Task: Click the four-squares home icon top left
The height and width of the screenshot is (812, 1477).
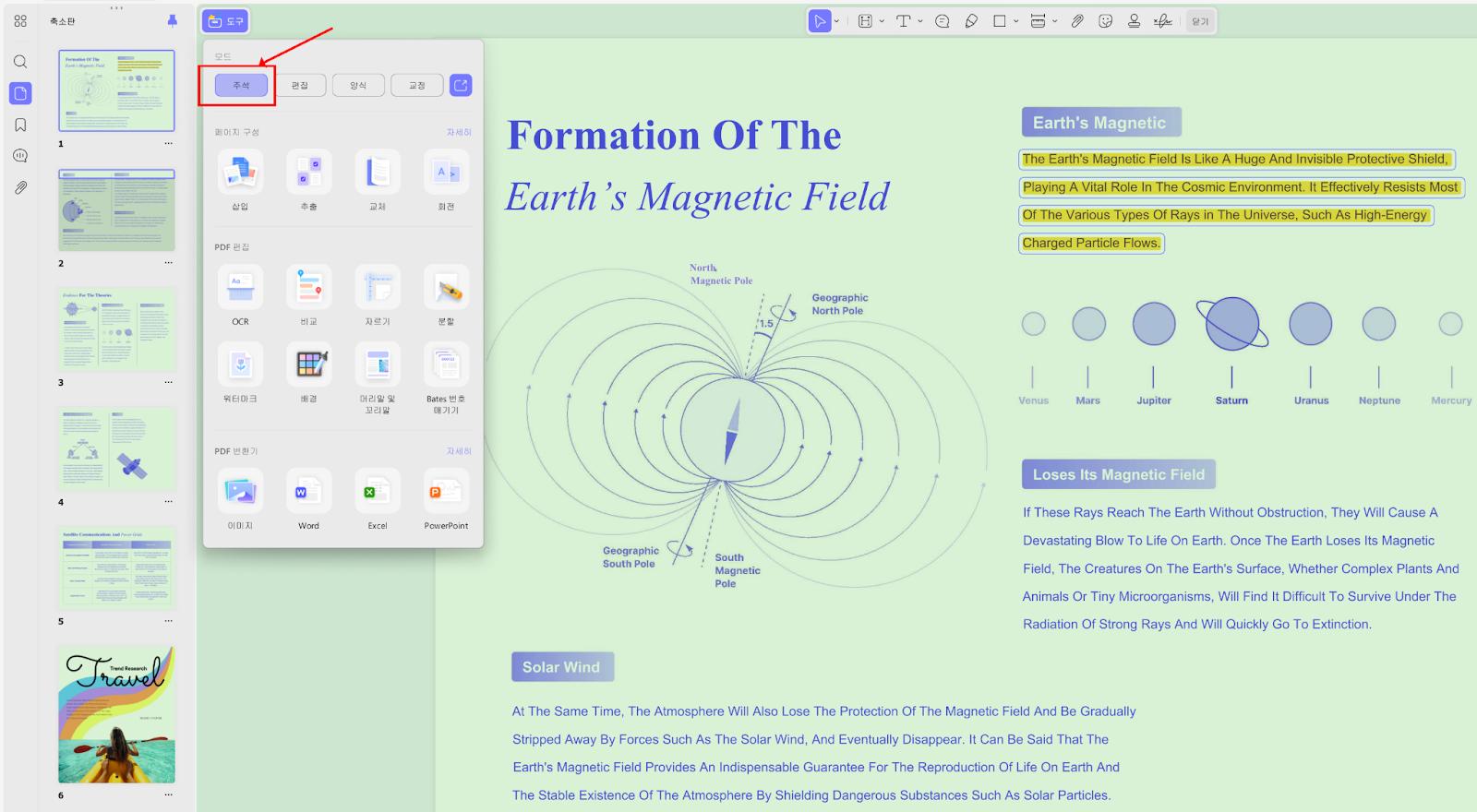Action: click(x=20, y=21)
